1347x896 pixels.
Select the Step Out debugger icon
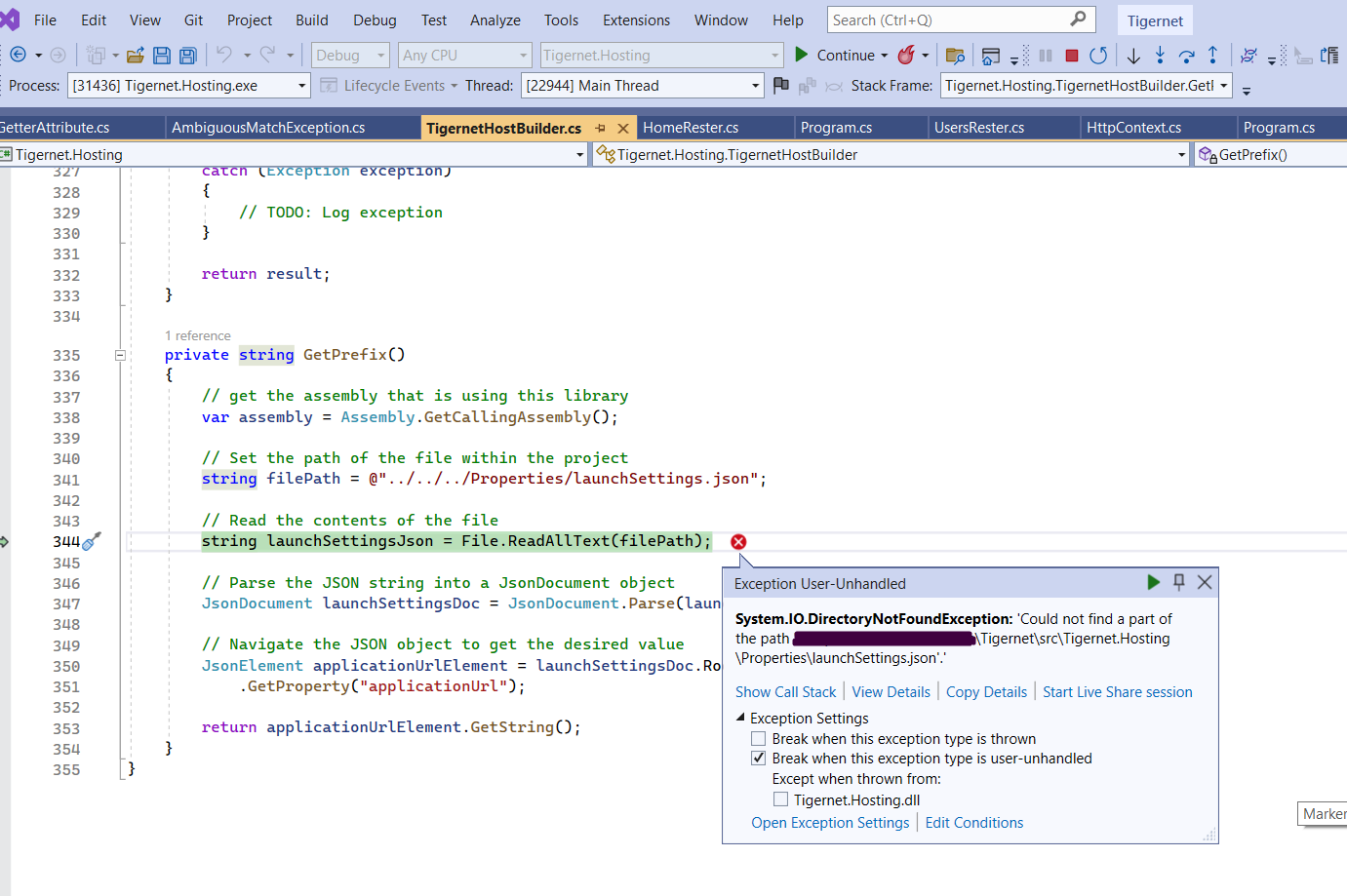click(x=1213, y=56)
